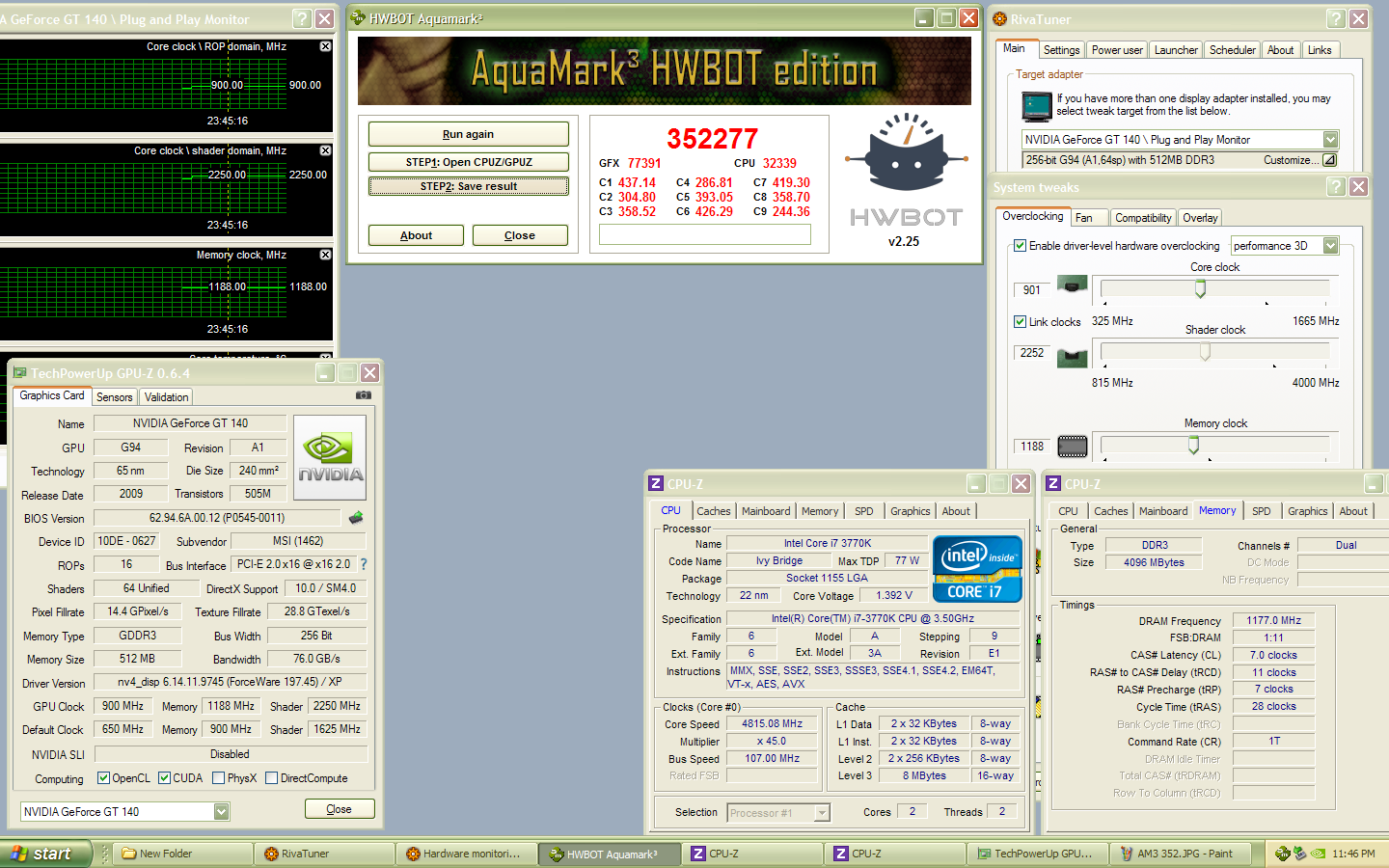Viewport: 1389px width, 868px height.
Task: Adjust the Memory clock slider
Action: [x=1193, y=445]
